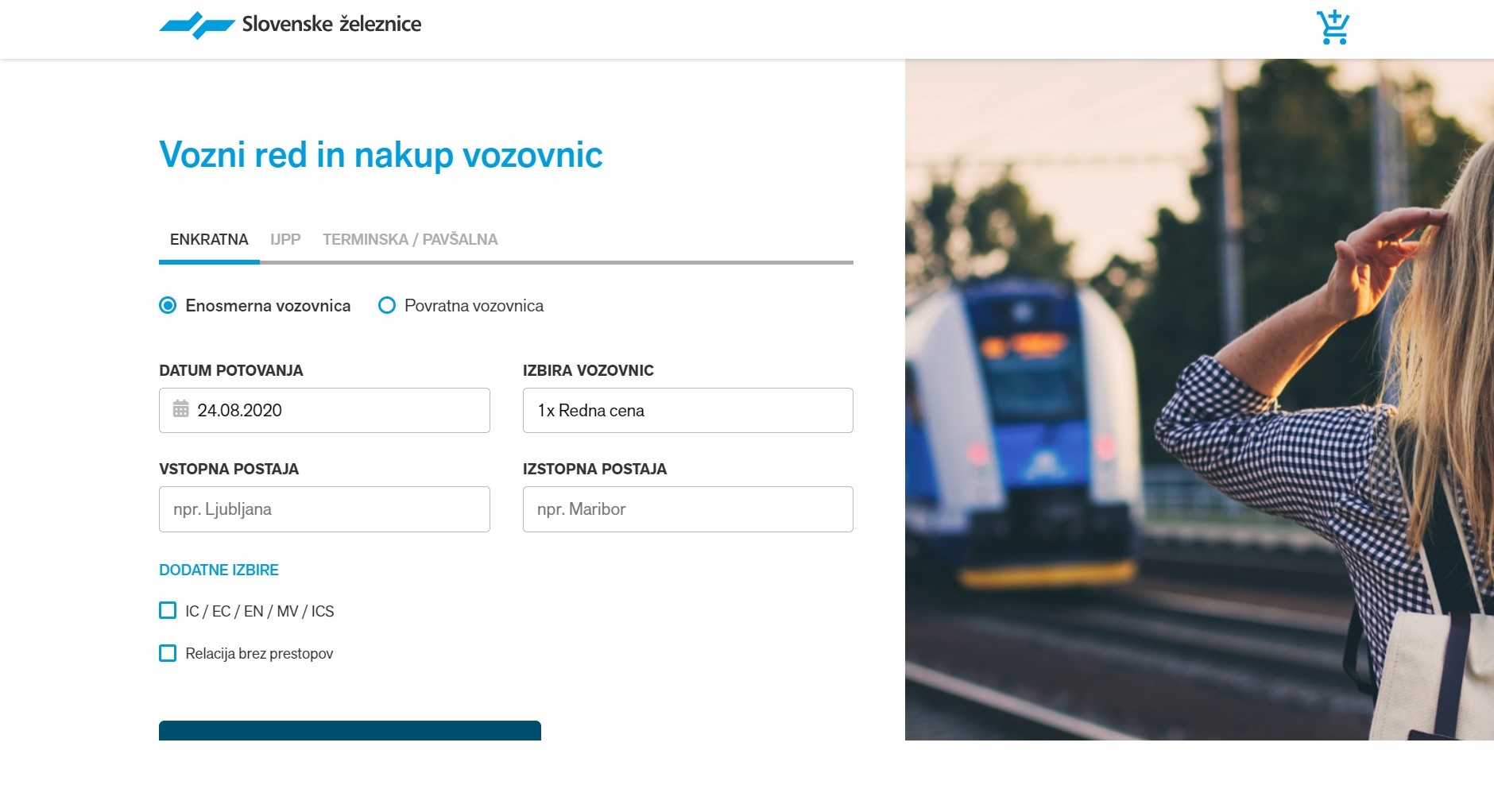Tick Relacija brez prestopov checkbox
1494x812 pixels.
168,653
